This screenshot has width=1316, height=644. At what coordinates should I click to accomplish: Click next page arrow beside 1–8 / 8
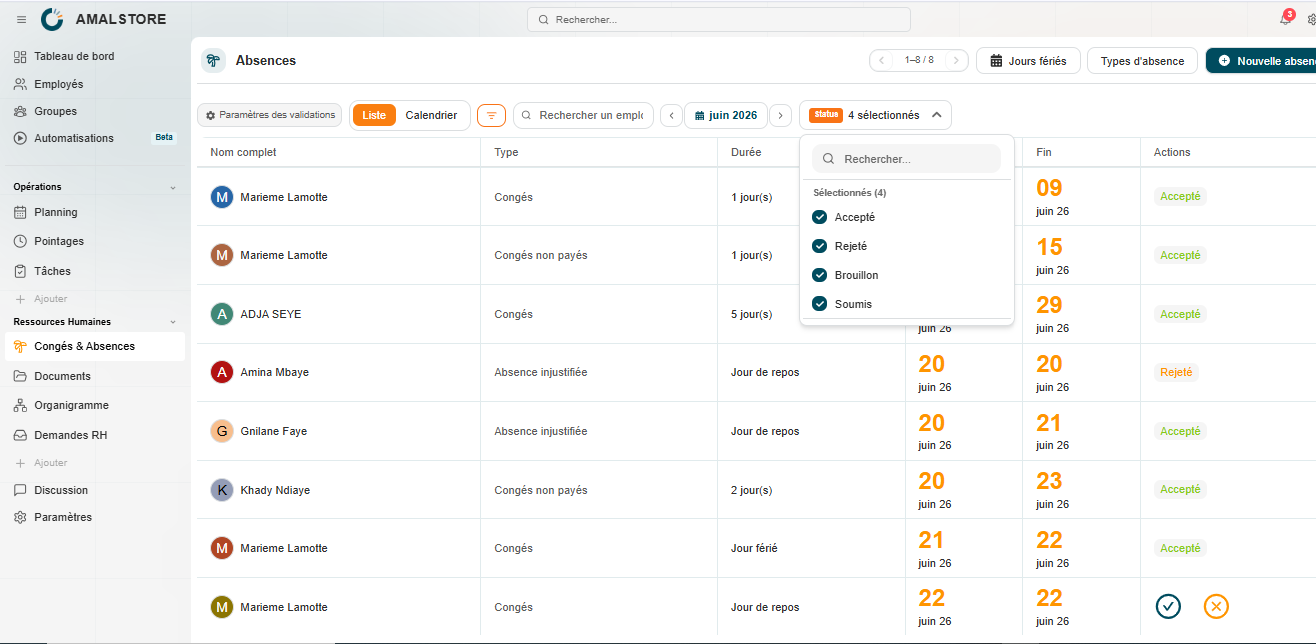957,61
